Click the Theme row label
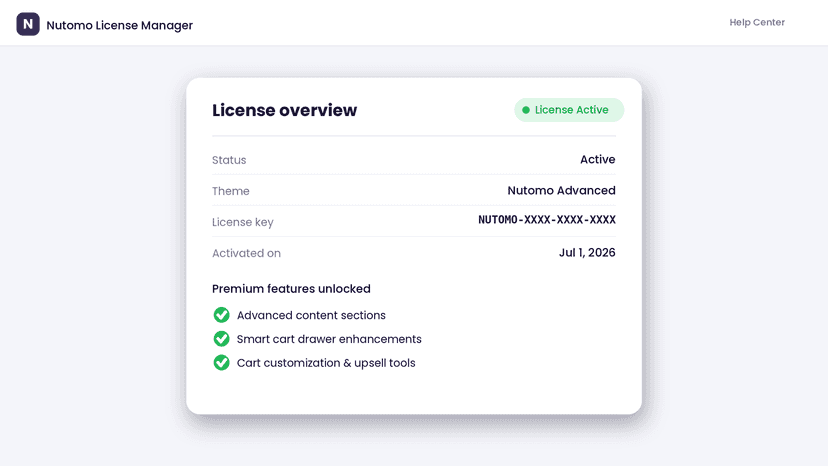828x466 pixels. [230, 191]
